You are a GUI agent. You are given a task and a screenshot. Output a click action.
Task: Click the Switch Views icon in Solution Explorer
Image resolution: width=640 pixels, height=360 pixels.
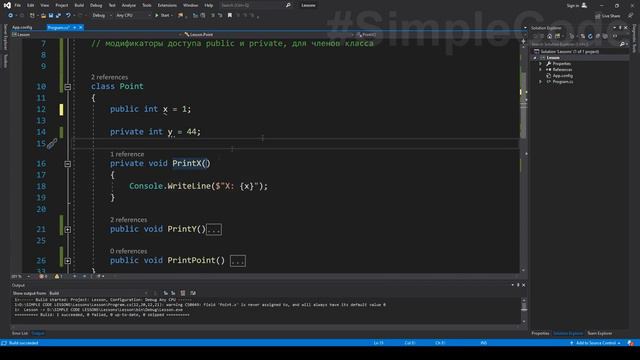point(557,36)
